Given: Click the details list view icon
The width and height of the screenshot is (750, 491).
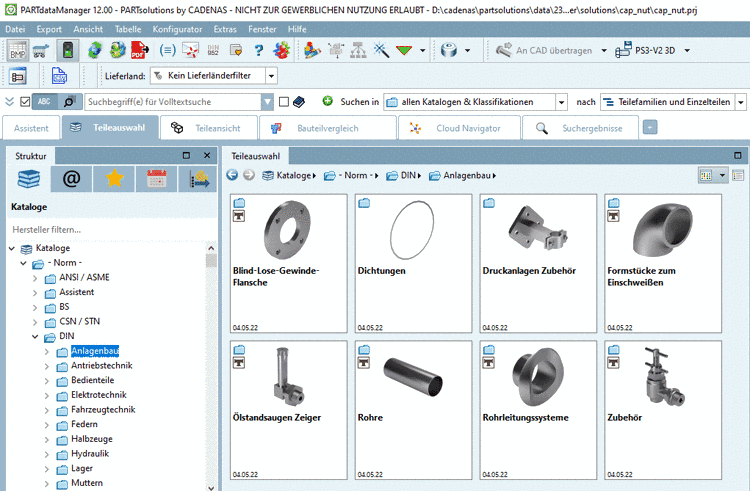Looking at the screenshot, I should click(x=738, y=175).
